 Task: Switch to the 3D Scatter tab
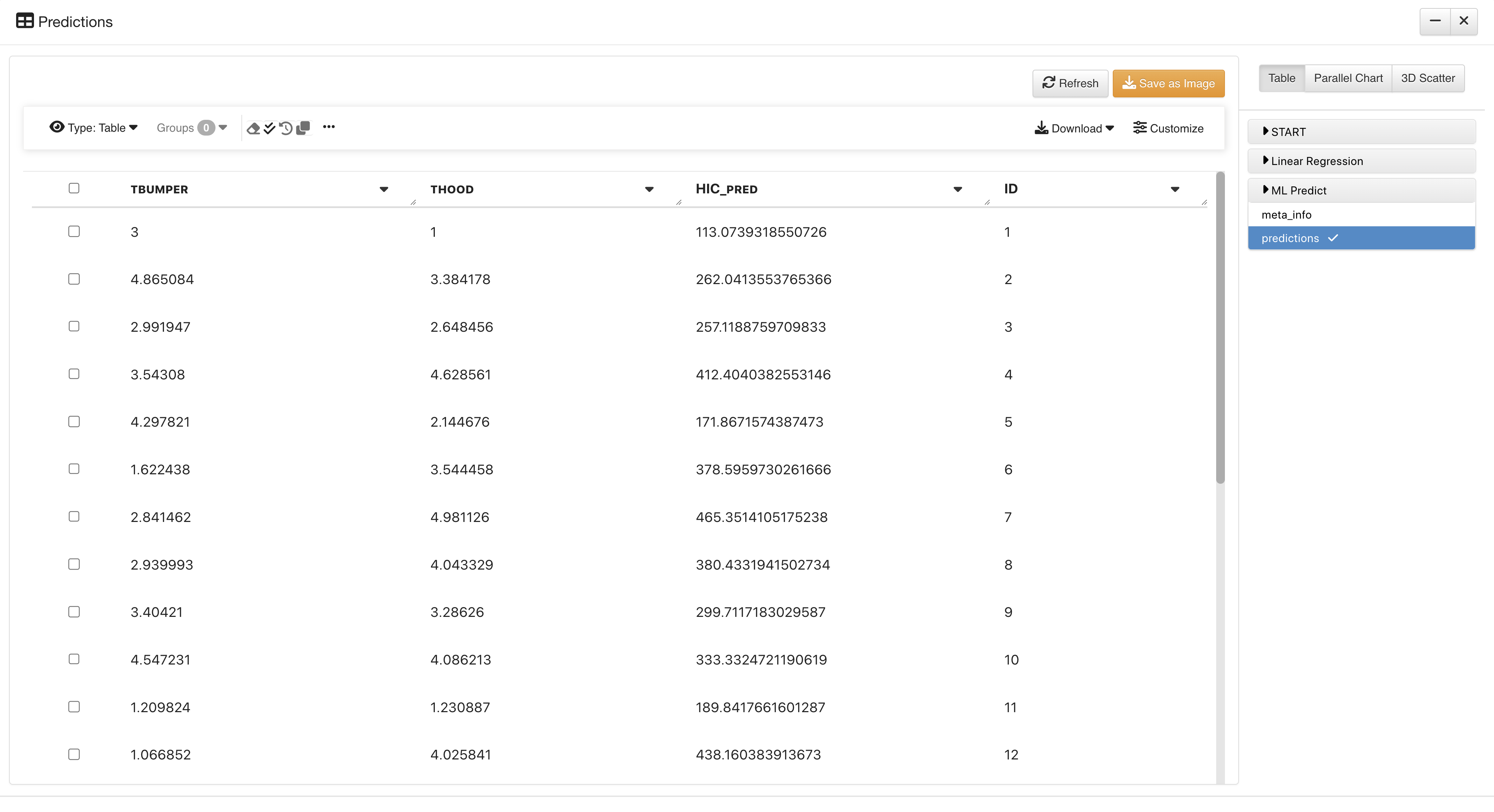(1428, 78)
